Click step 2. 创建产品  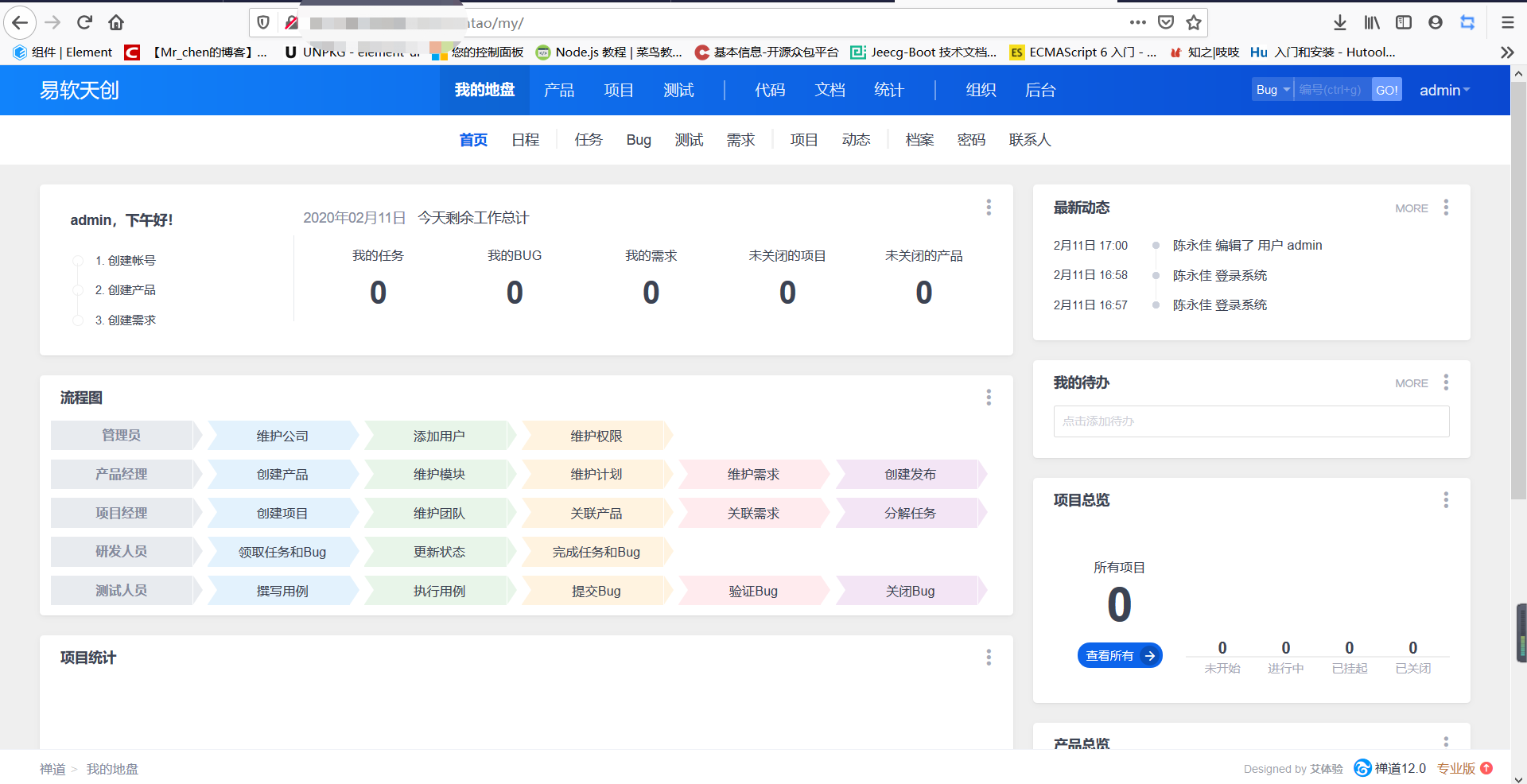click(125, 289)
